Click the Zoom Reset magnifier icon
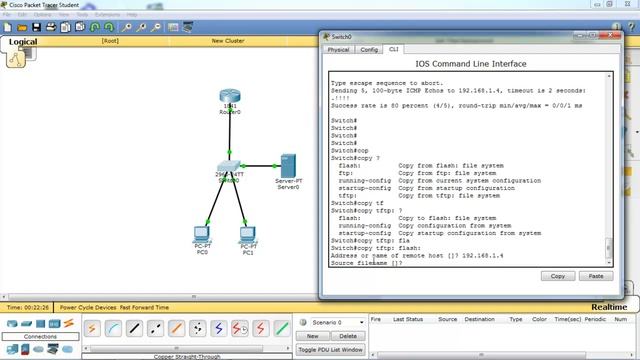640x360 pixels. (141, 27)
